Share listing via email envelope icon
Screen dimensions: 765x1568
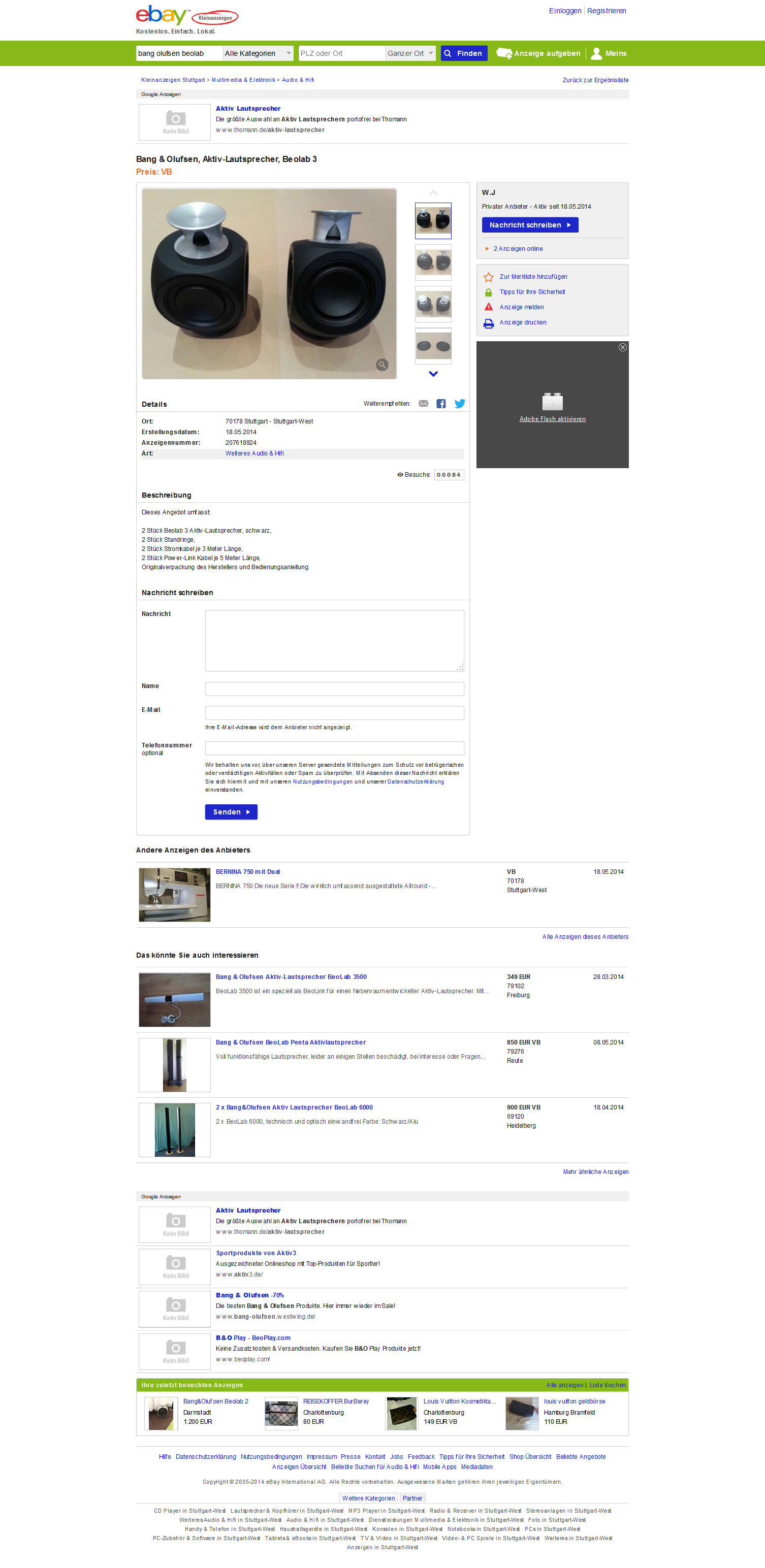423,404
